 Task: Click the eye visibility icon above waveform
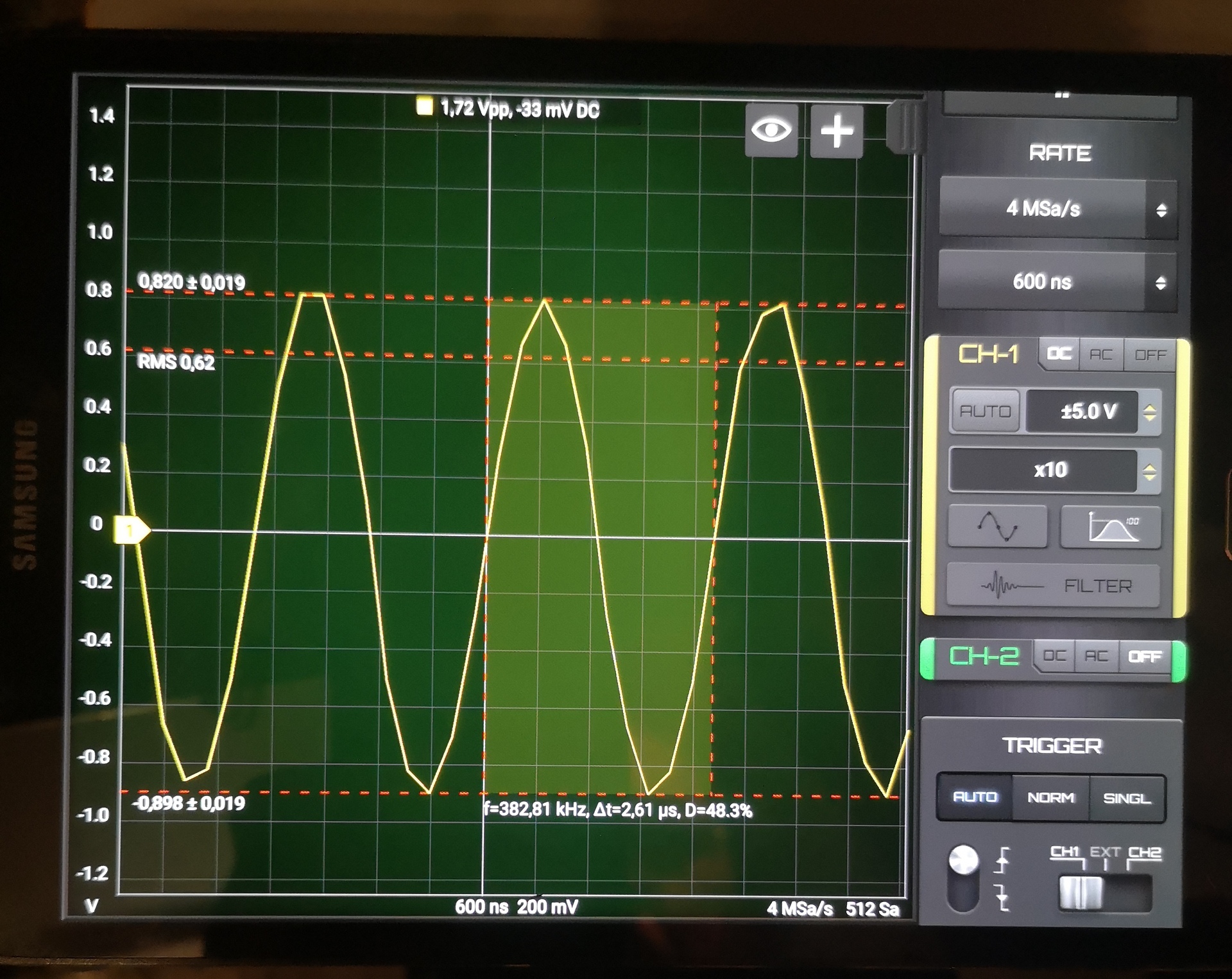point(771,130)
